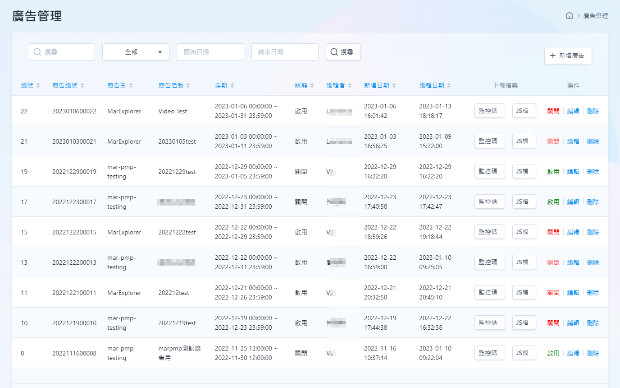Sort by the 修改者 column sort arrows

point(350,85)
